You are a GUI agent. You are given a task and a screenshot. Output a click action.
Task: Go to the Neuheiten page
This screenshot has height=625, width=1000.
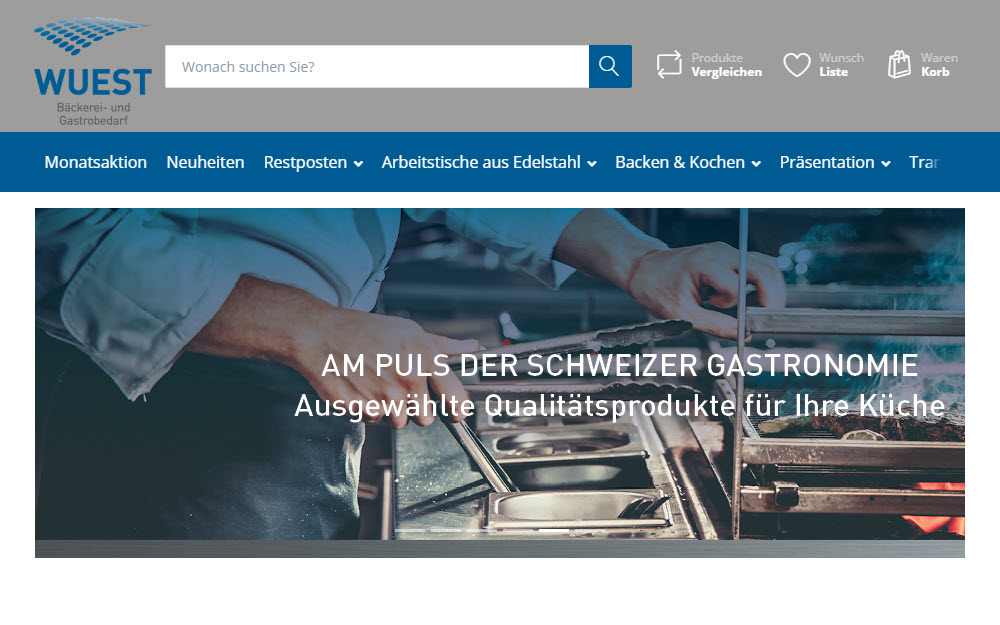(205, 162)
